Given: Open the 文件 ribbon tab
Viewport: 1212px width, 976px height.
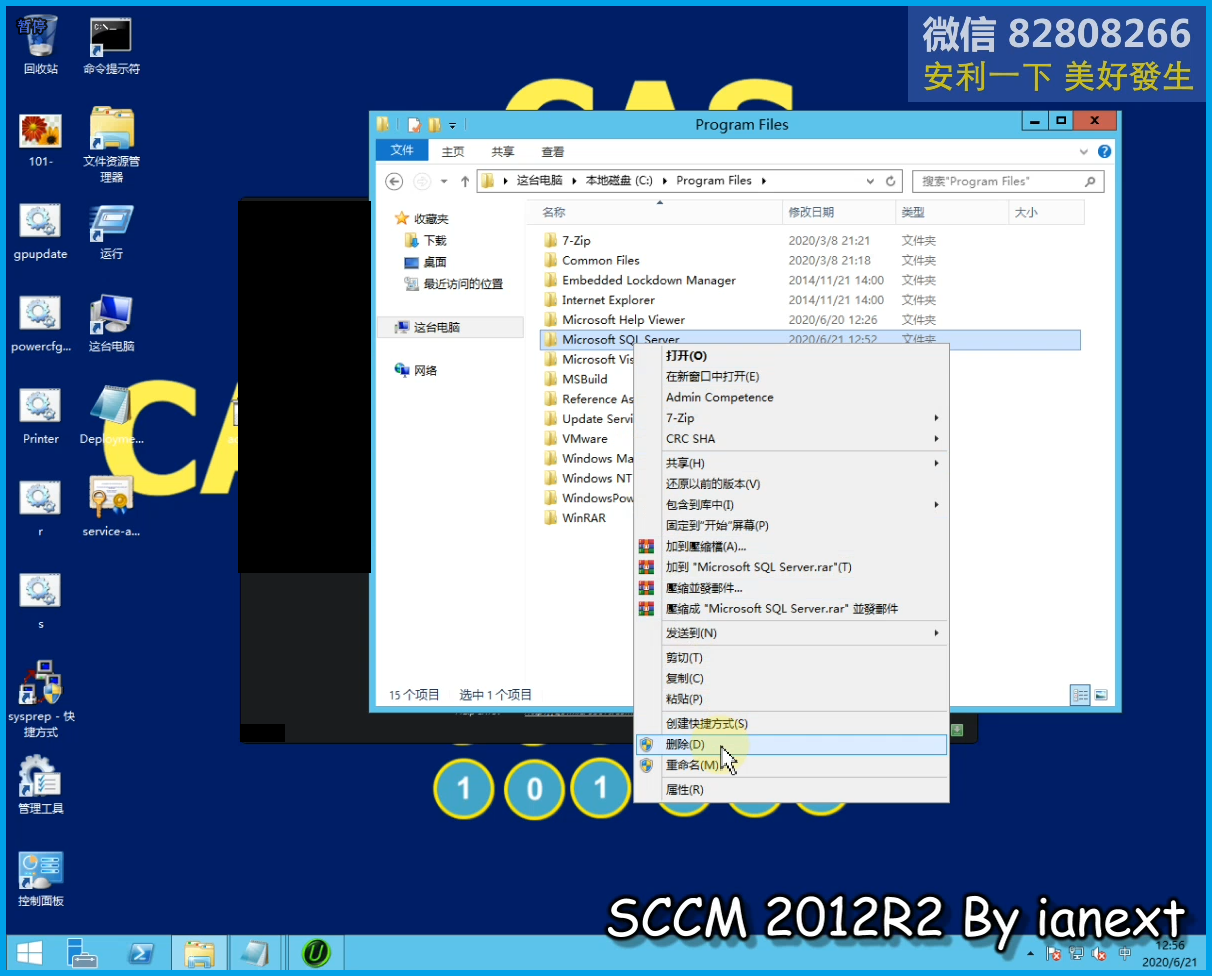Looking at the screenshot, I should (402, 151).
